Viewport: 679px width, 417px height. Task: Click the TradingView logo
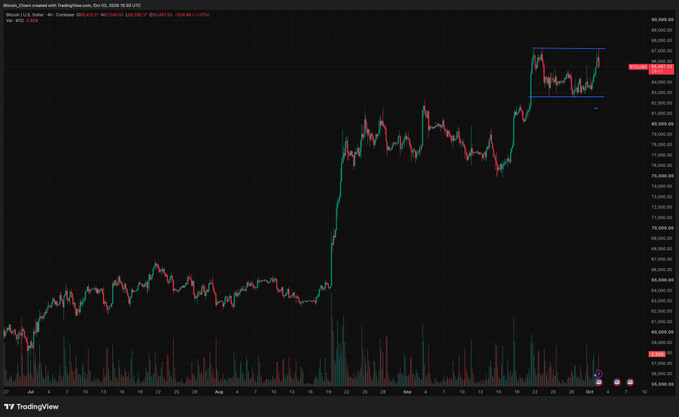31,407
